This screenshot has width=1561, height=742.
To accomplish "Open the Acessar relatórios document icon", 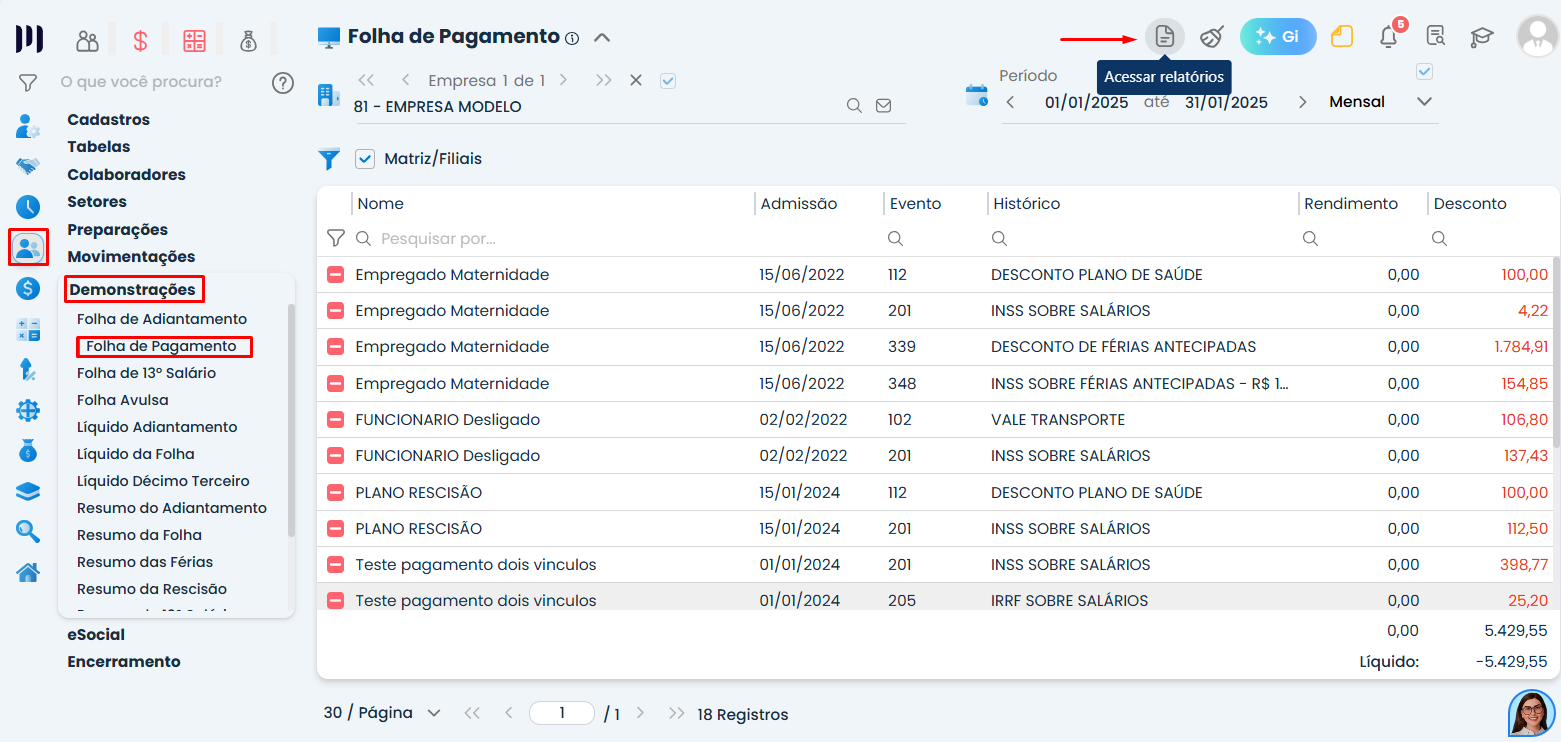I will coord(1164,37).
